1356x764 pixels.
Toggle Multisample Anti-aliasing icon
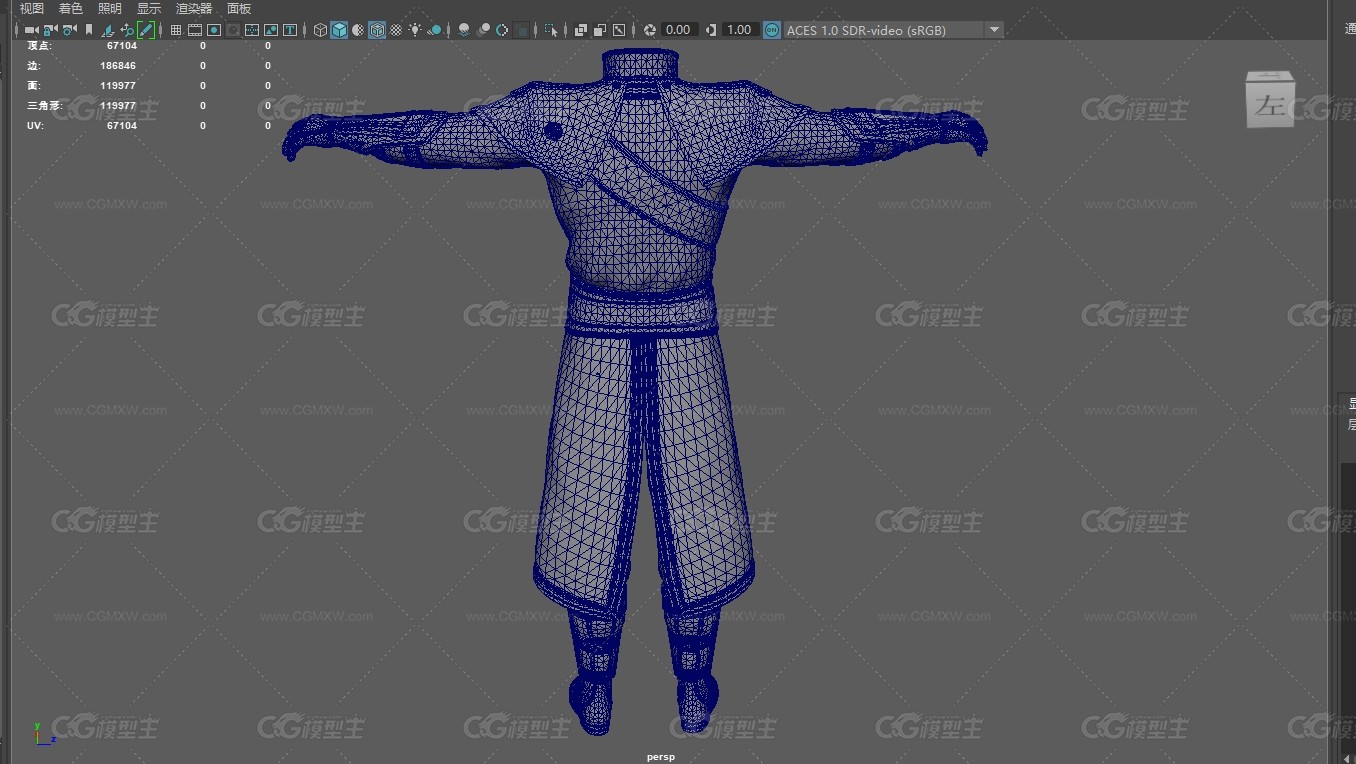pos(502,30)
